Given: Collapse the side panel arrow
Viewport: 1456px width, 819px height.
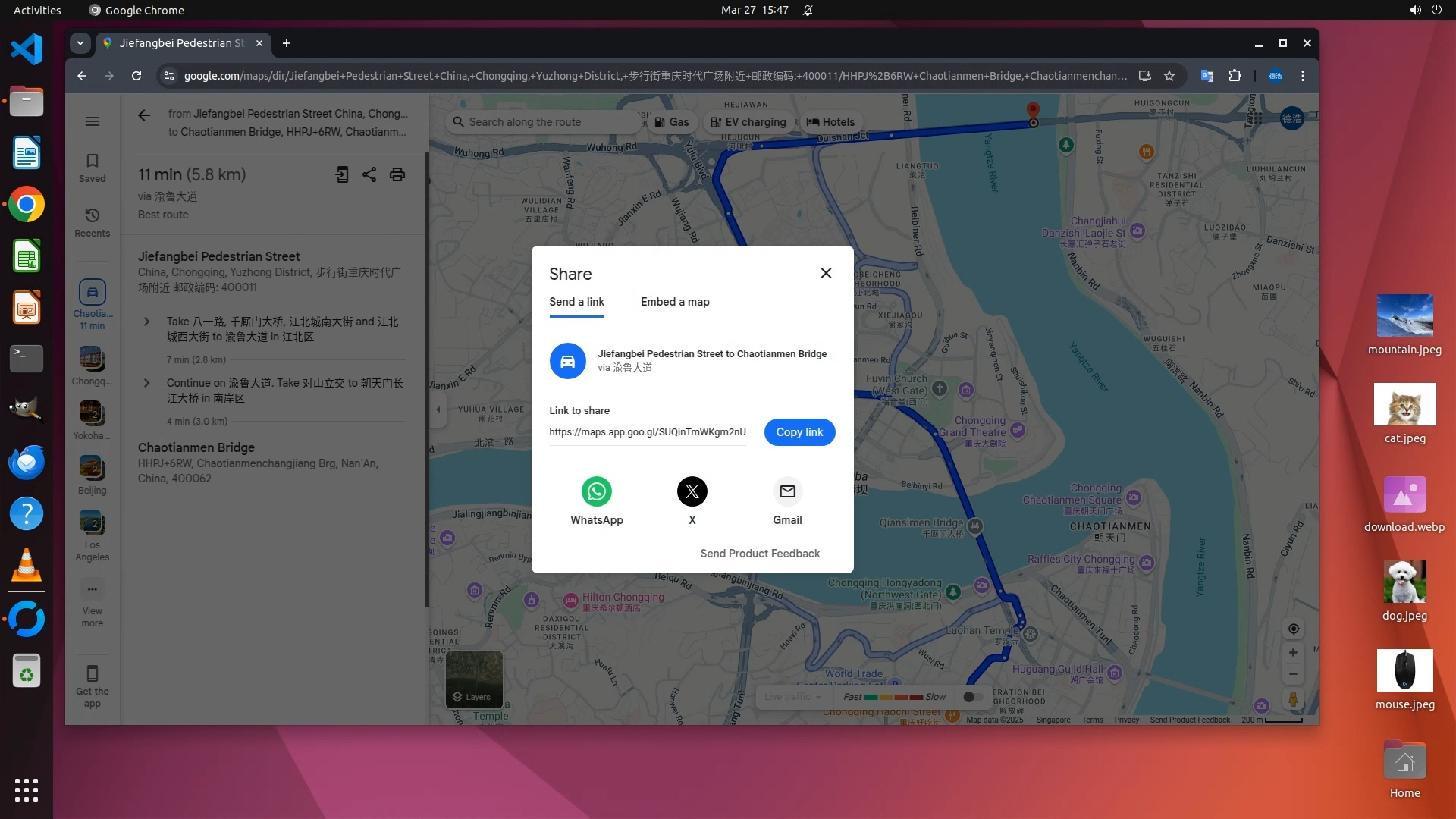Looking at the screenshot, I should tap(438, 409).
